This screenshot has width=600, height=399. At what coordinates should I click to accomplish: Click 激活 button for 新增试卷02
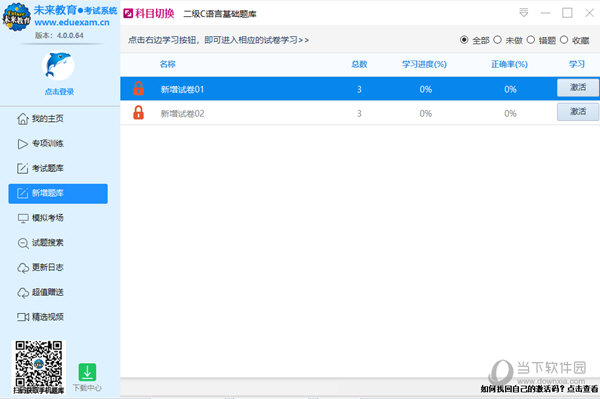pos(578,112)
